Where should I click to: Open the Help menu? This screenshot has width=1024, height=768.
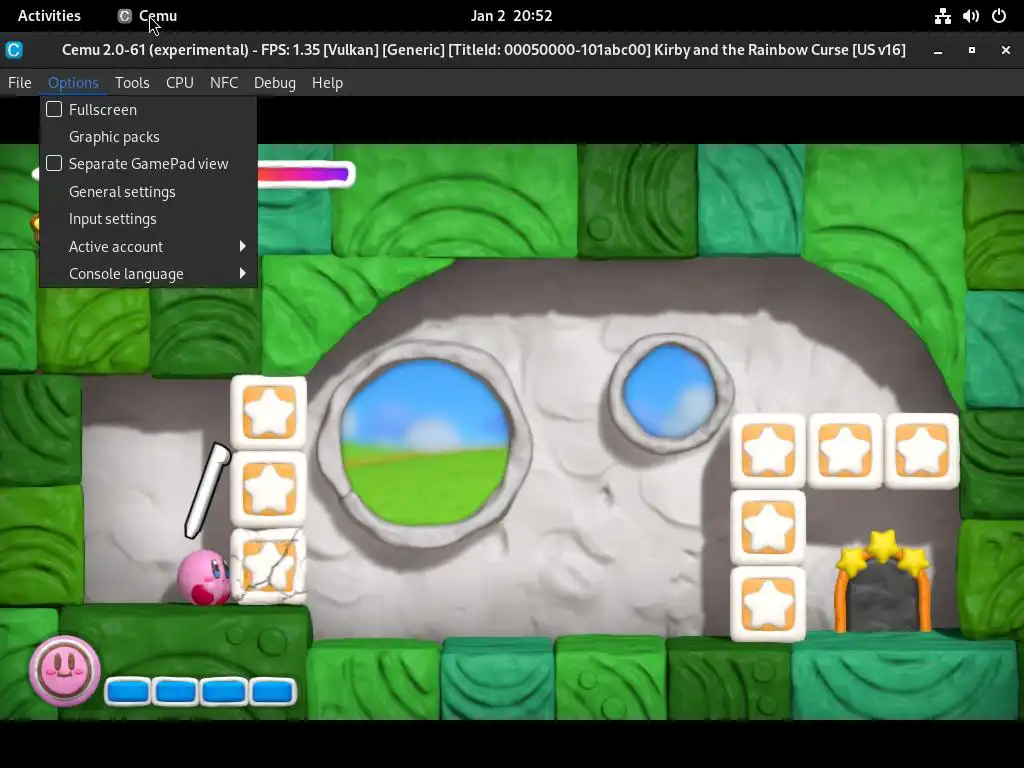327,83
